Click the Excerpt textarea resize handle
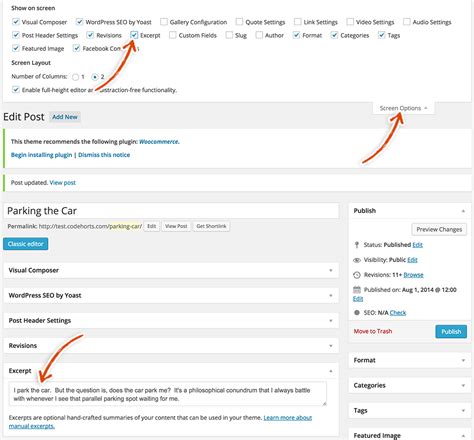Screen dimensions: 474x440 tap(324, 403)
